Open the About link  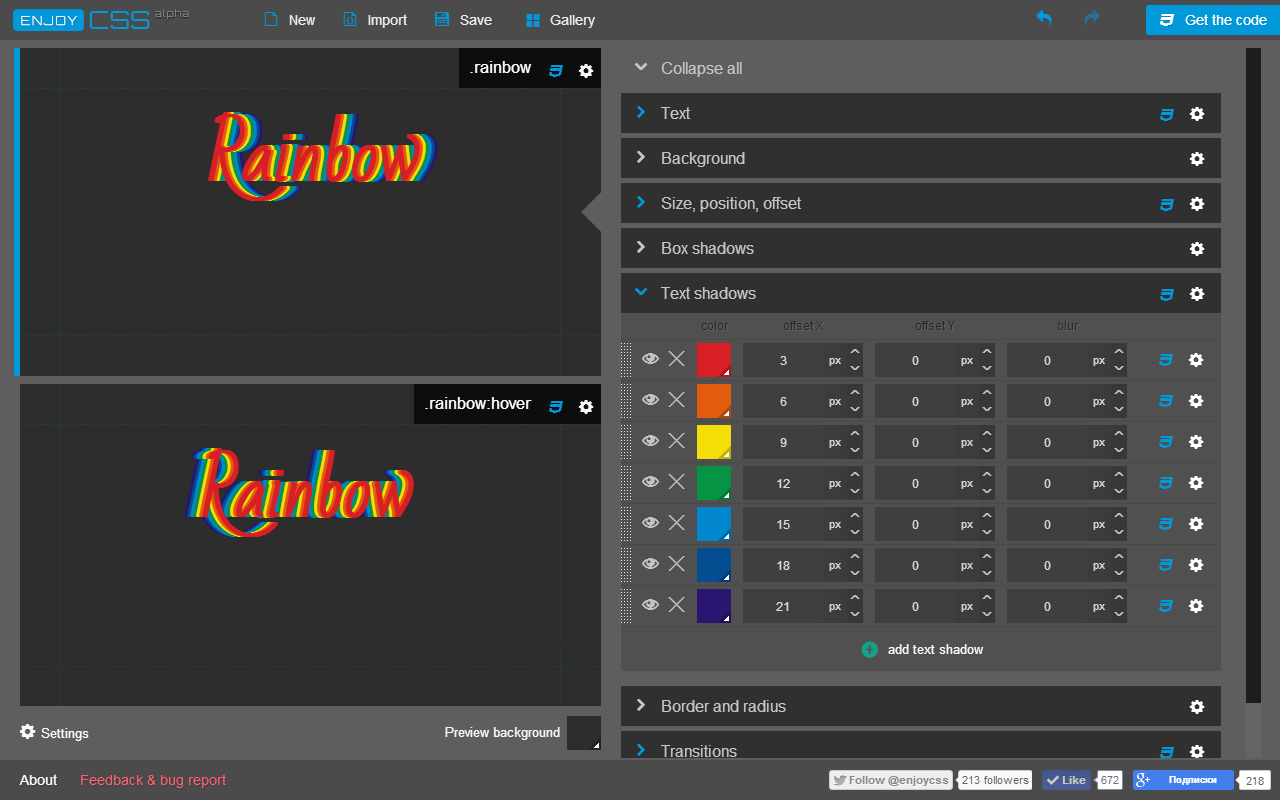click(39, 780)
